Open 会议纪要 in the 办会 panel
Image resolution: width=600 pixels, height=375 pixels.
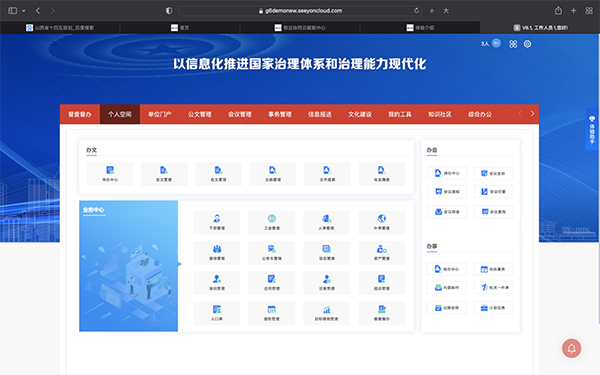click(494, 191)
